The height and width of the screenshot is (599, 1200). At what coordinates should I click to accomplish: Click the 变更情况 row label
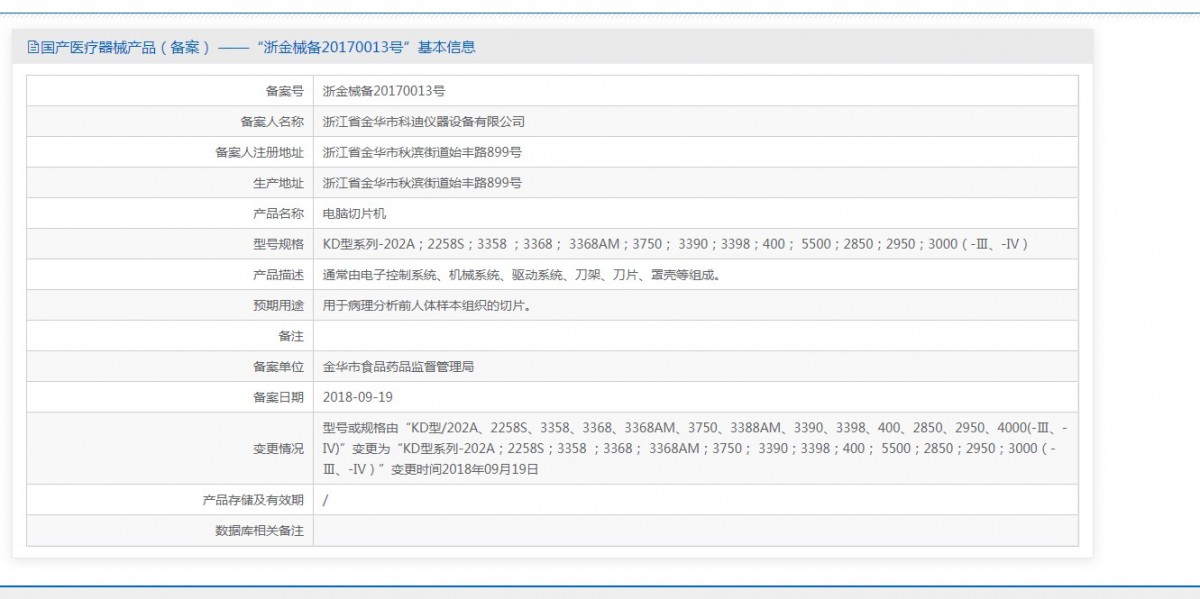pyautogui.click(x=278, y=449)
